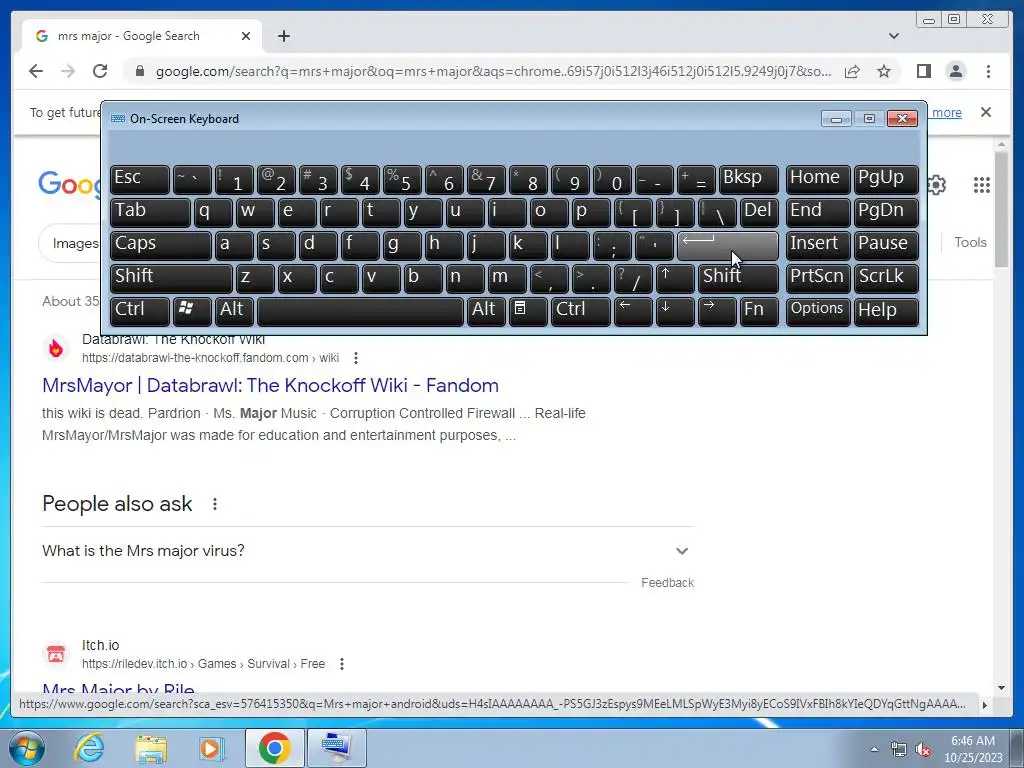Image resolution: width=1024 pixels, height=768 pixels.
Task: Tap the Bksp key
Action: point(748,179)
